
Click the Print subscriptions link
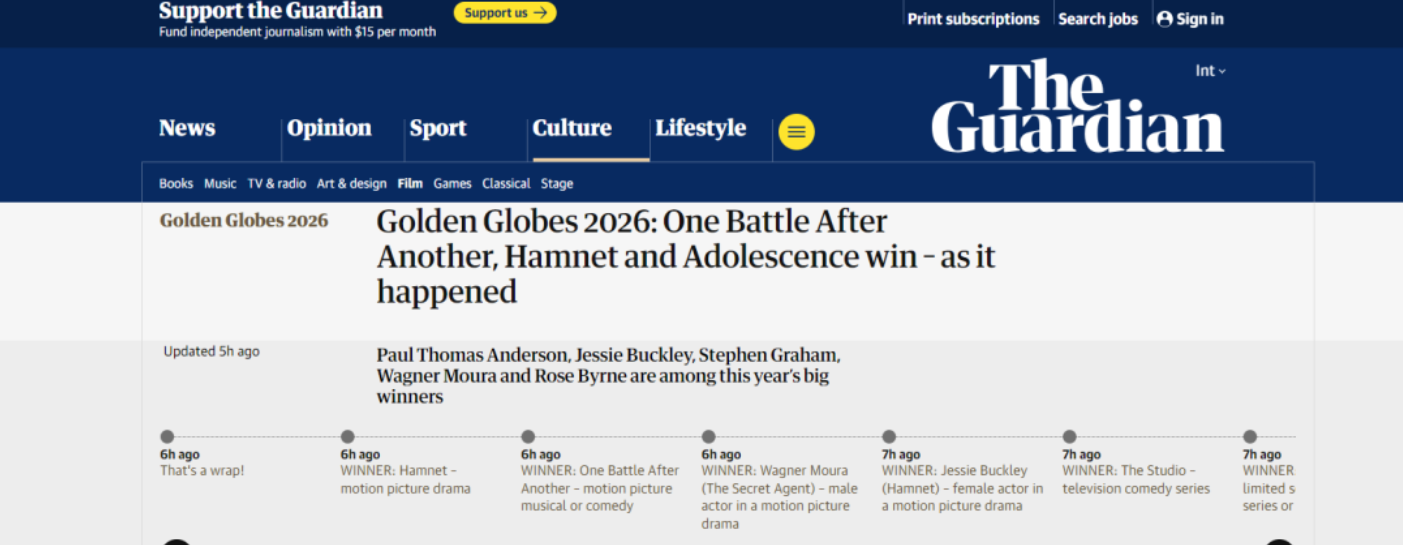click(x=973, y=19)
